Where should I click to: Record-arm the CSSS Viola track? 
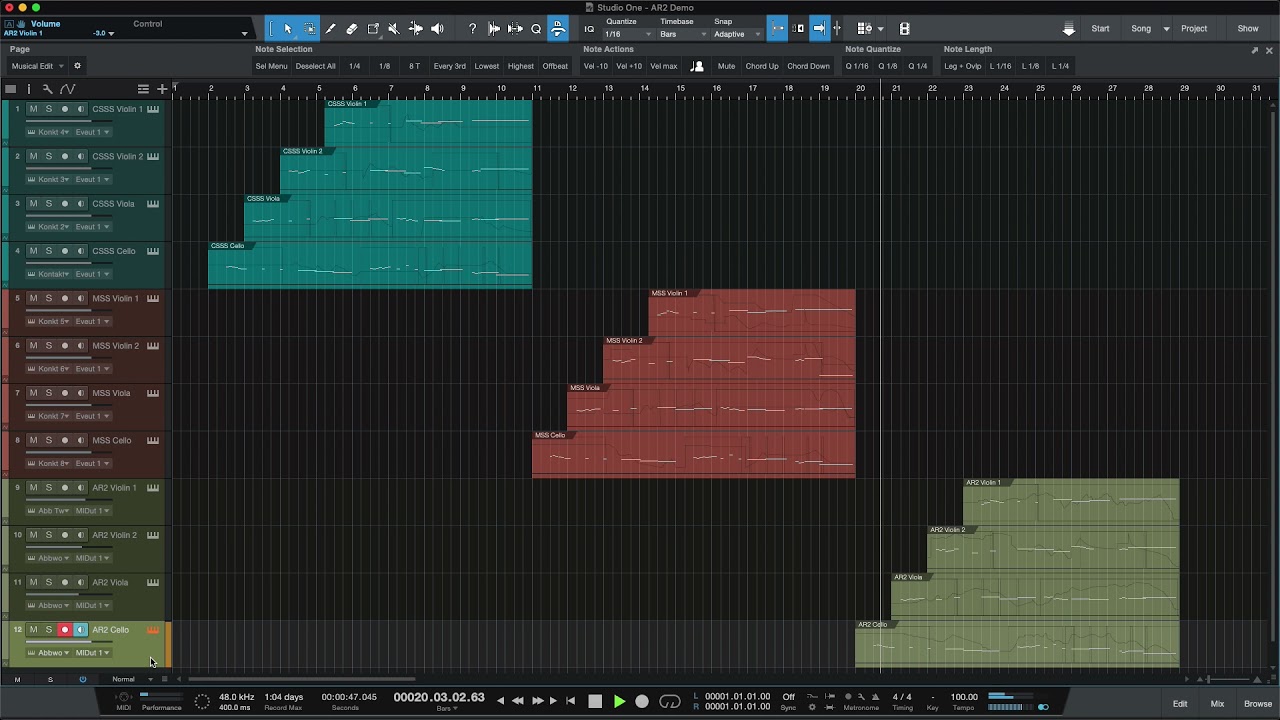pyautogui.click(x=65, y=204)
